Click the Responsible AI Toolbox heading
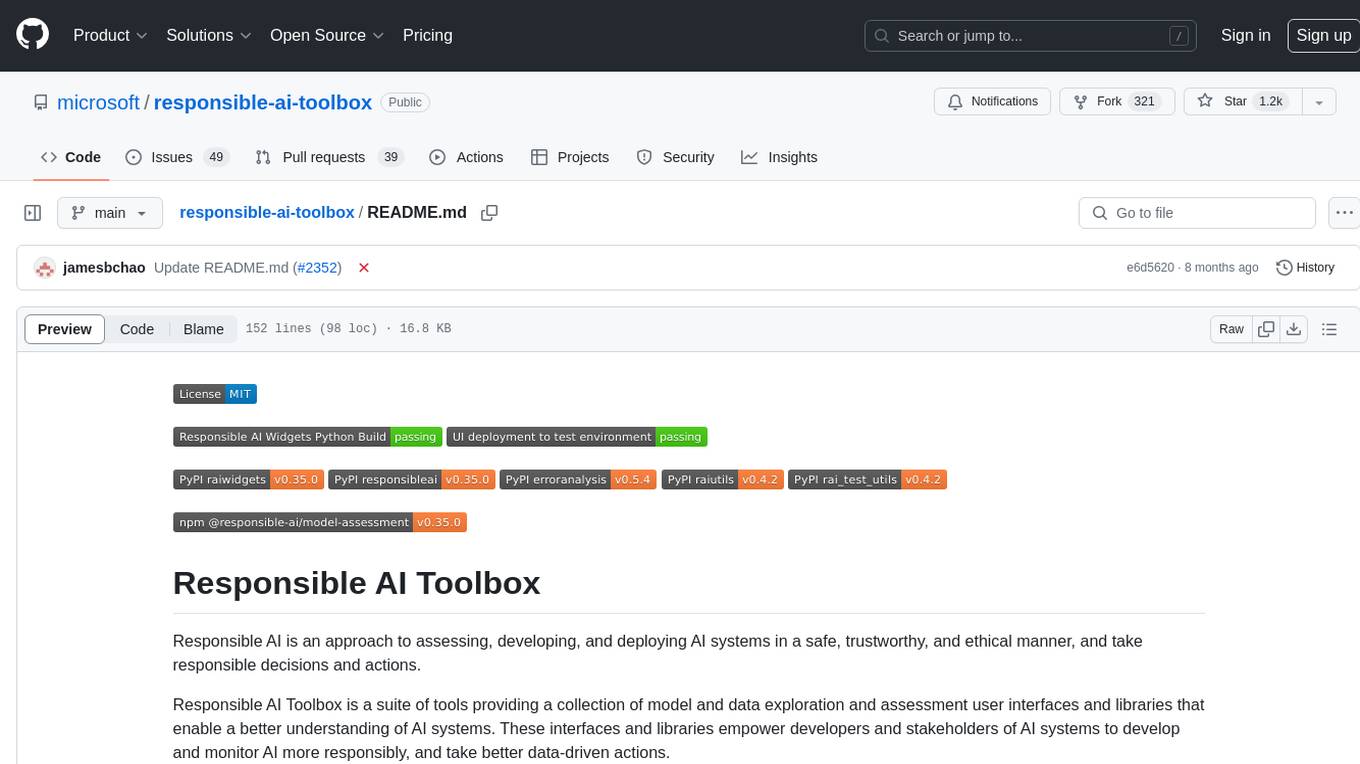The image size is (1360, 764). click(357, 583)
